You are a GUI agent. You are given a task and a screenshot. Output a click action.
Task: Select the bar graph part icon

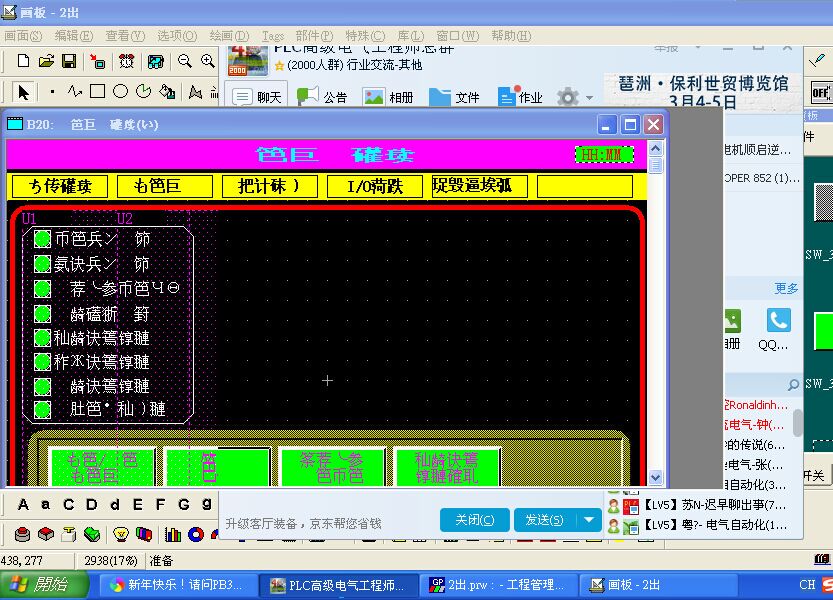pos(172,534)
